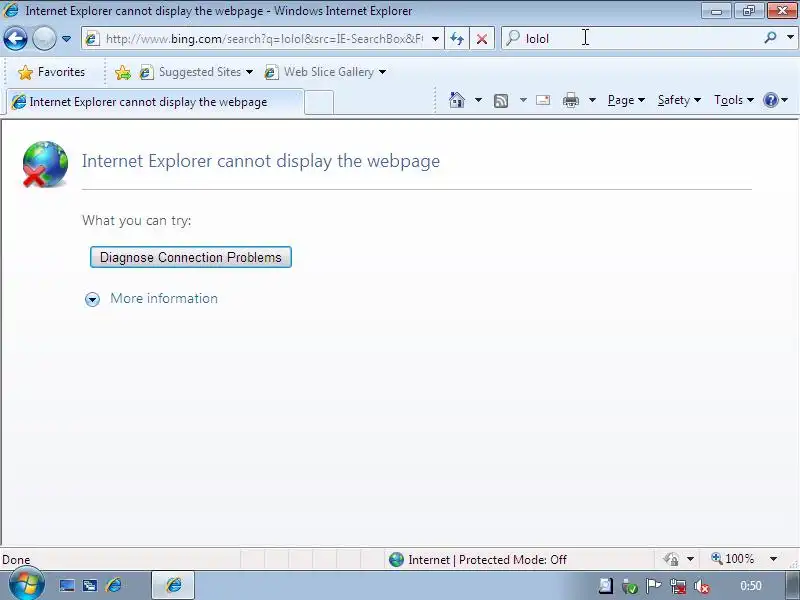Click the Home icon in command bar
This screenshot has height=600, width=800.
pos(457,100)
